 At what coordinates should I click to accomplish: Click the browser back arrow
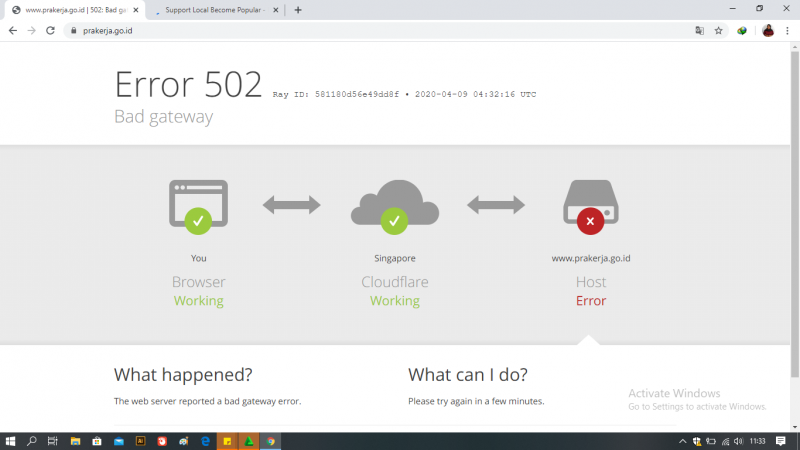pyautogui.click(x=13, y=30)
